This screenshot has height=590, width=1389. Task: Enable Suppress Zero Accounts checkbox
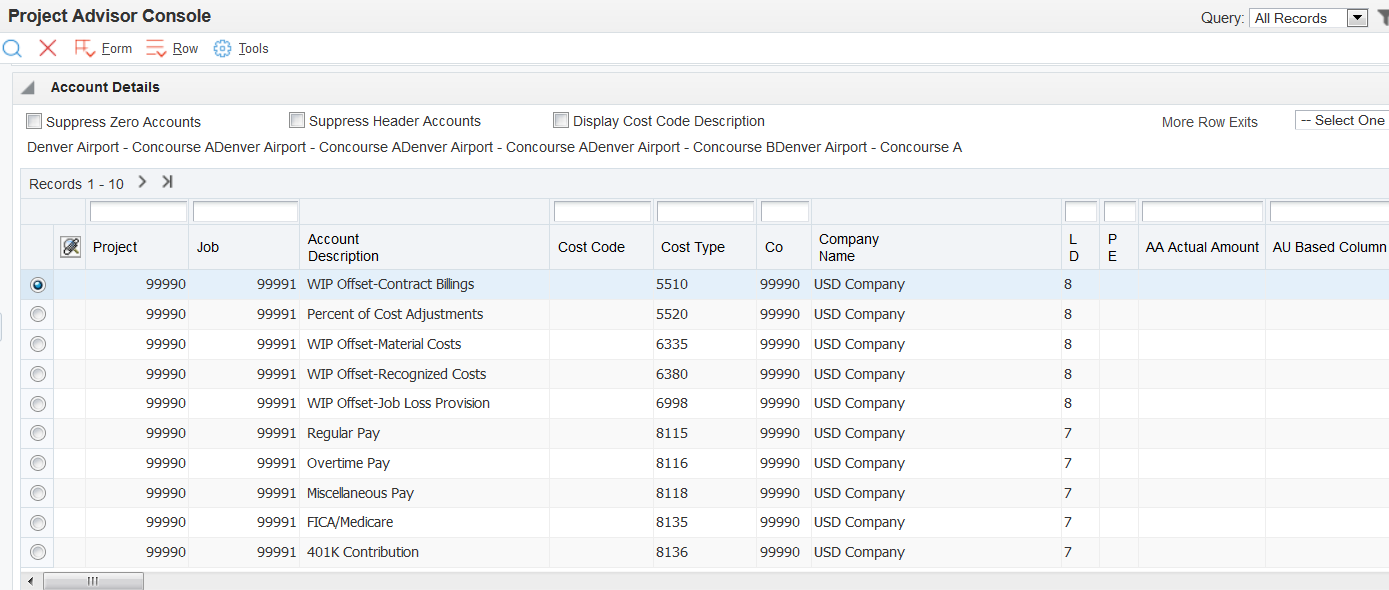pyautogui.click(x=34, y=121)
